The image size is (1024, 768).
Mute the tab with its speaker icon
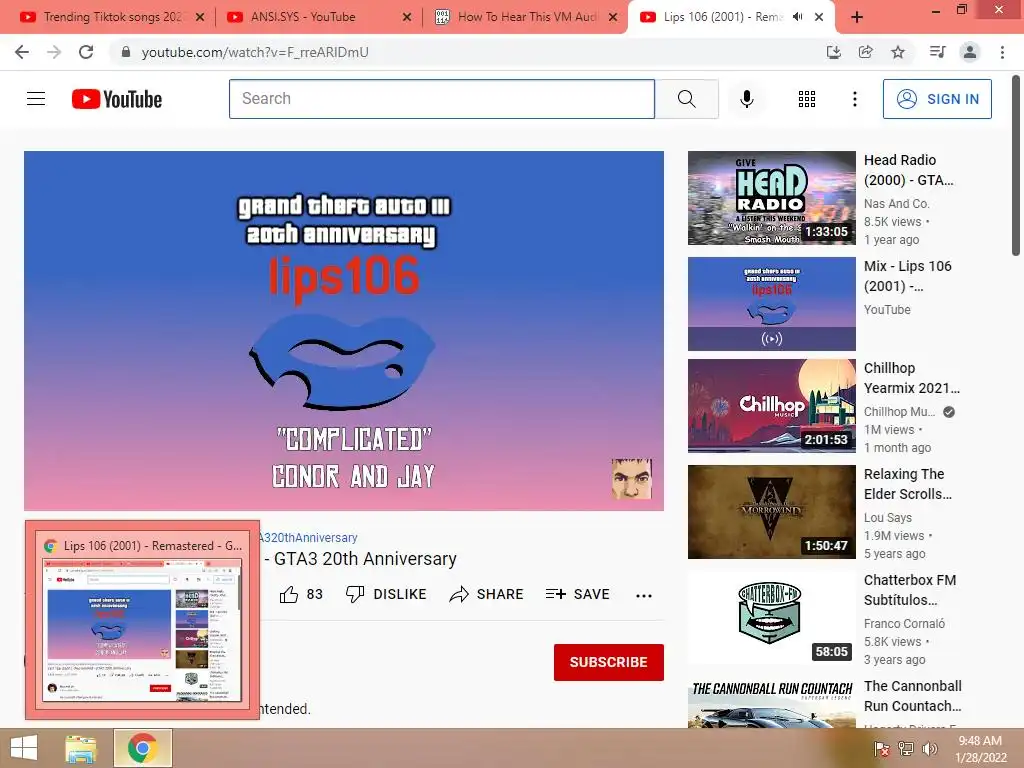tap(797, 17)
